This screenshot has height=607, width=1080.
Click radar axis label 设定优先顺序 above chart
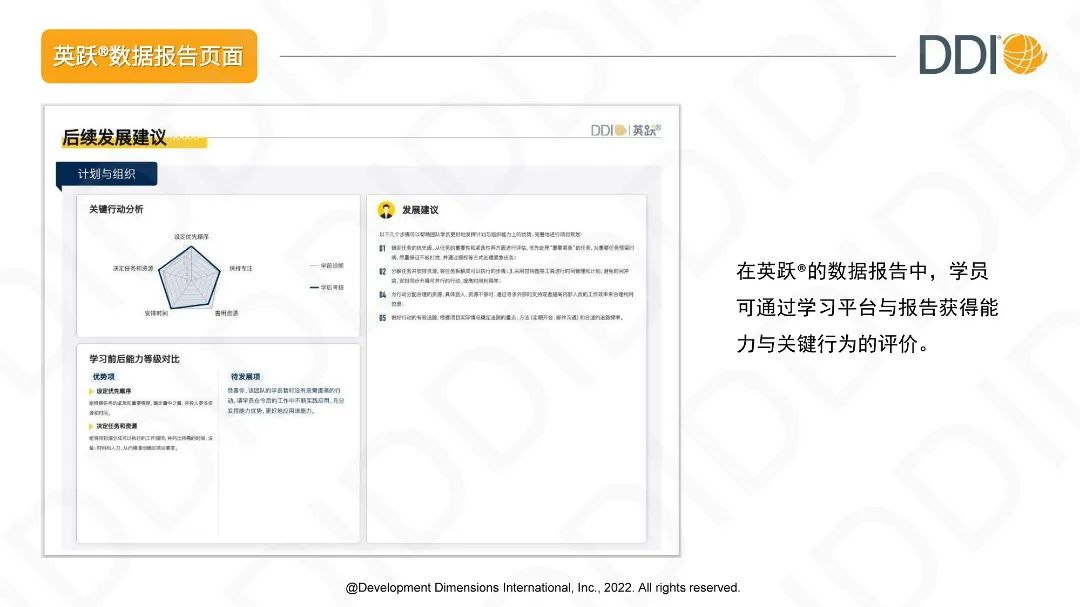191,236
